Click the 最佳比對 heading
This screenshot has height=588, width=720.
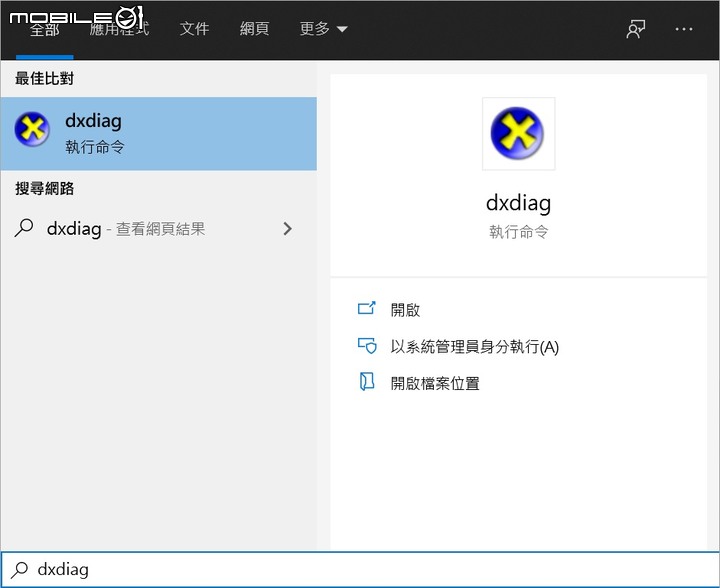[x=44, y=78]
